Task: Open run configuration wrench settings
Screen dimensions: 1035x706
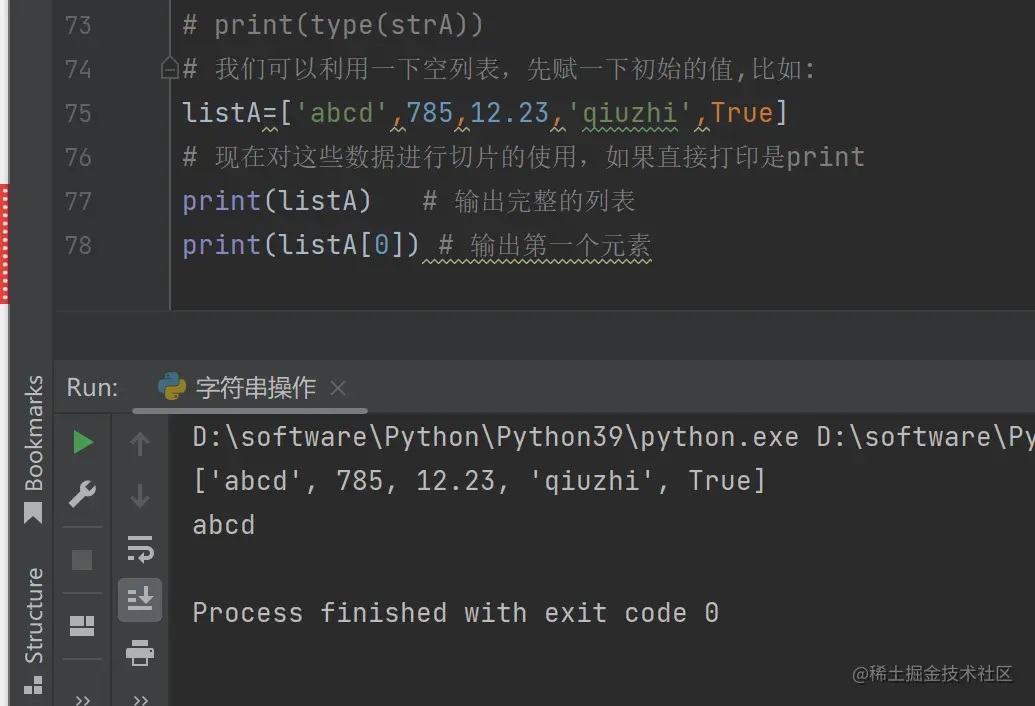Action: (82, 494)
